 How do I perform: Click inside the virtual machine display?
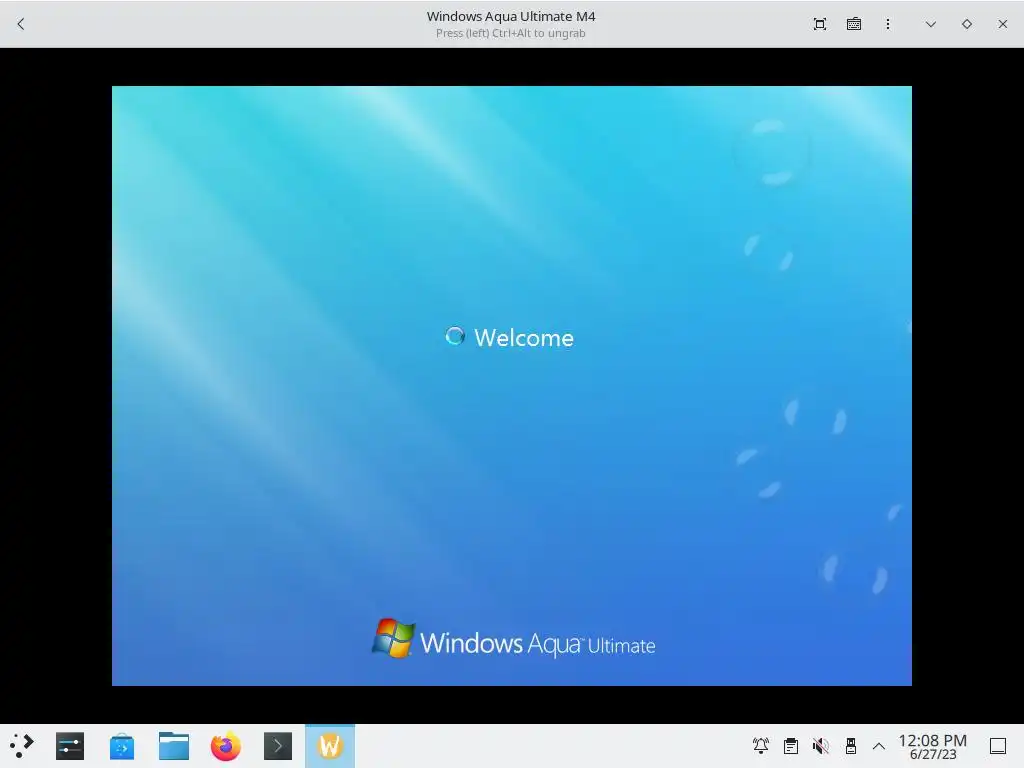point(511,385)
